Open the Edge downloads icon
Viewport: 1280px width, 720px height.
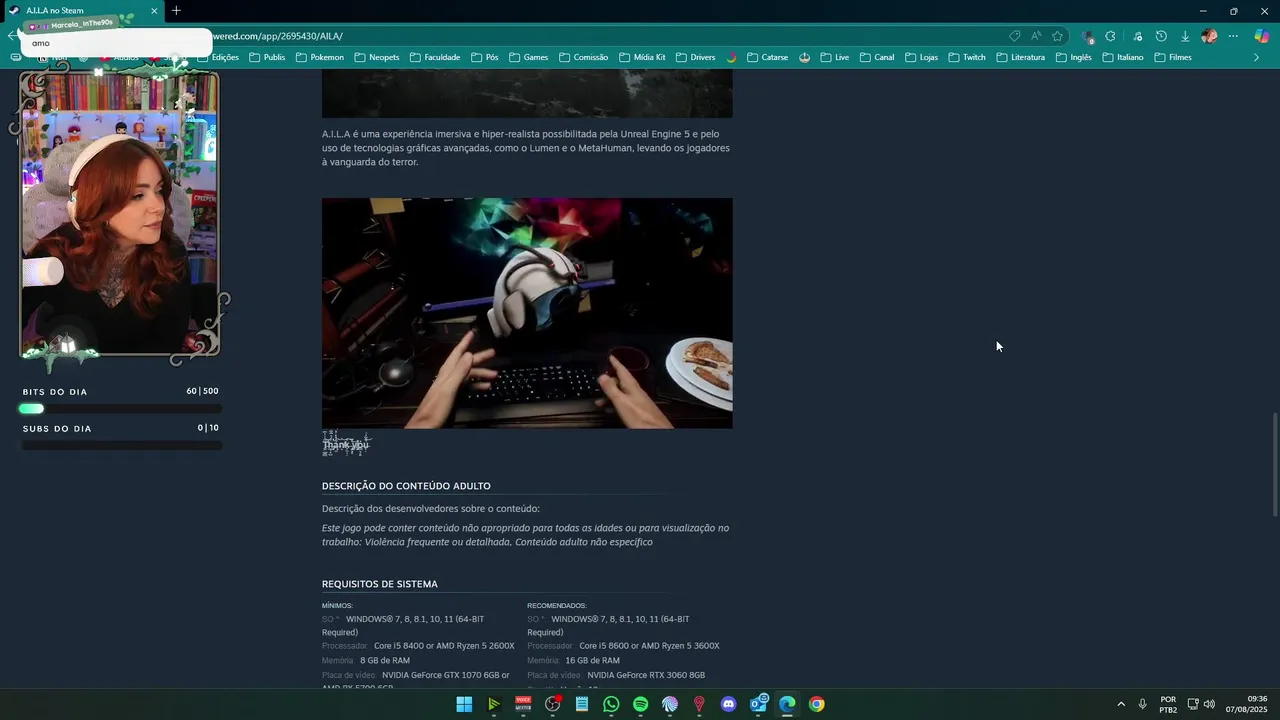tap(1185, 36)
